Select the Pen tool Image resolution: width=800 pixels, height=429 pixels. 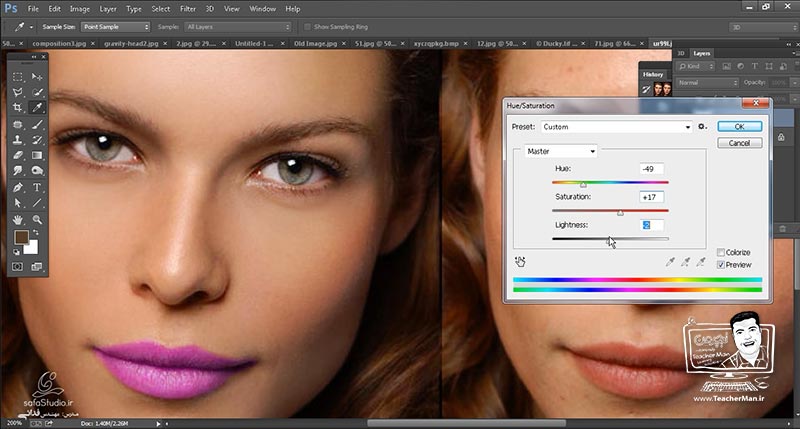(x=18, y=187)
